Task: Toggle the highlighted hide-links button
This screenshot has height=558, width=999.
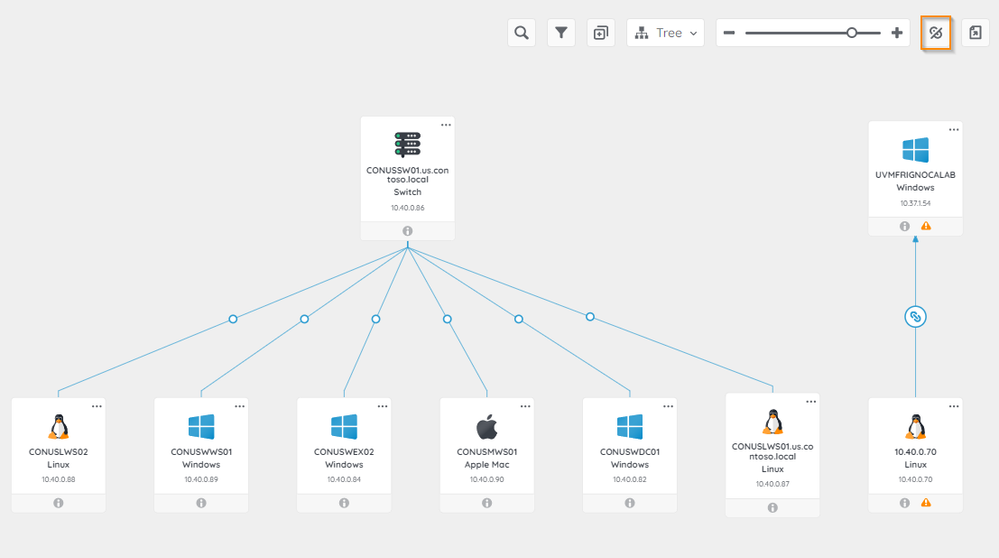Action: pyautogui.click(x=935, y=33)
